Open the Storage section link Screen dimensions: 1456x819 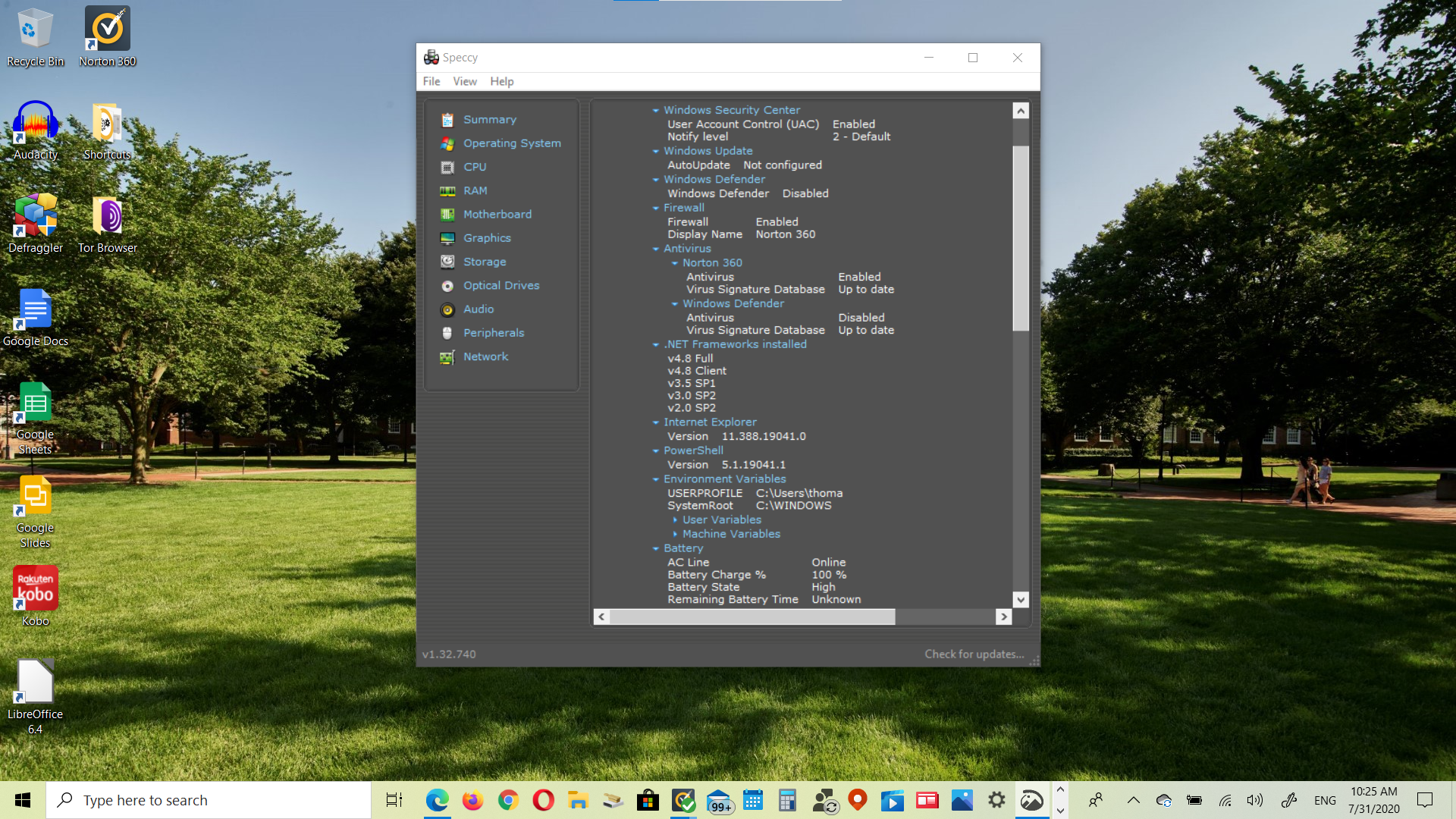pyautogui.click(x=485, y=262)
